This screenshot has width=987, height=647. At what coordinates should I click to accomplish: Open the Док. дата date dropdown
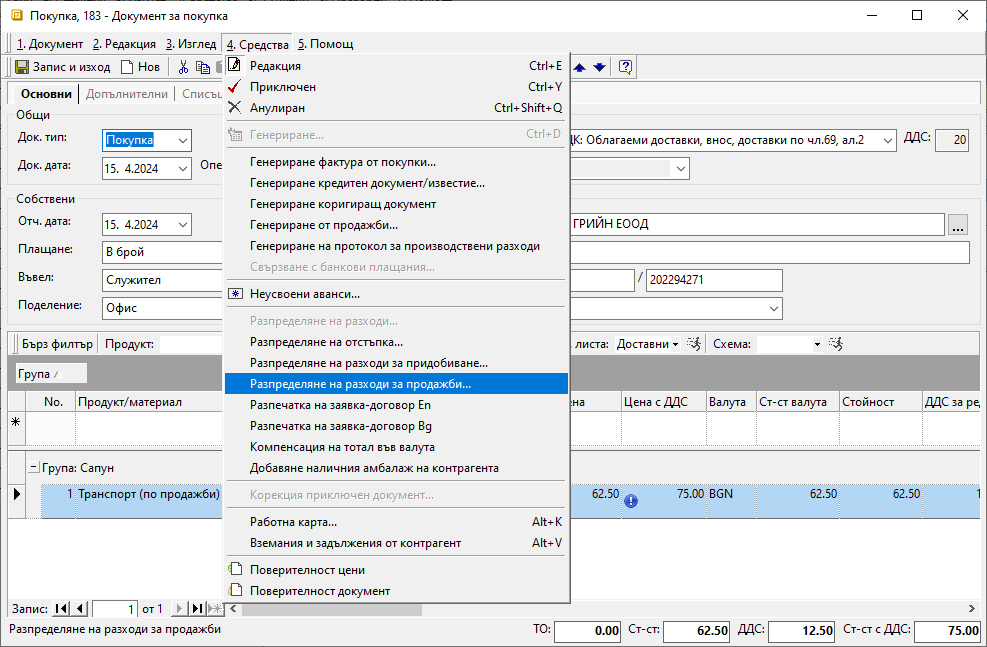click(x=182, y=168)
